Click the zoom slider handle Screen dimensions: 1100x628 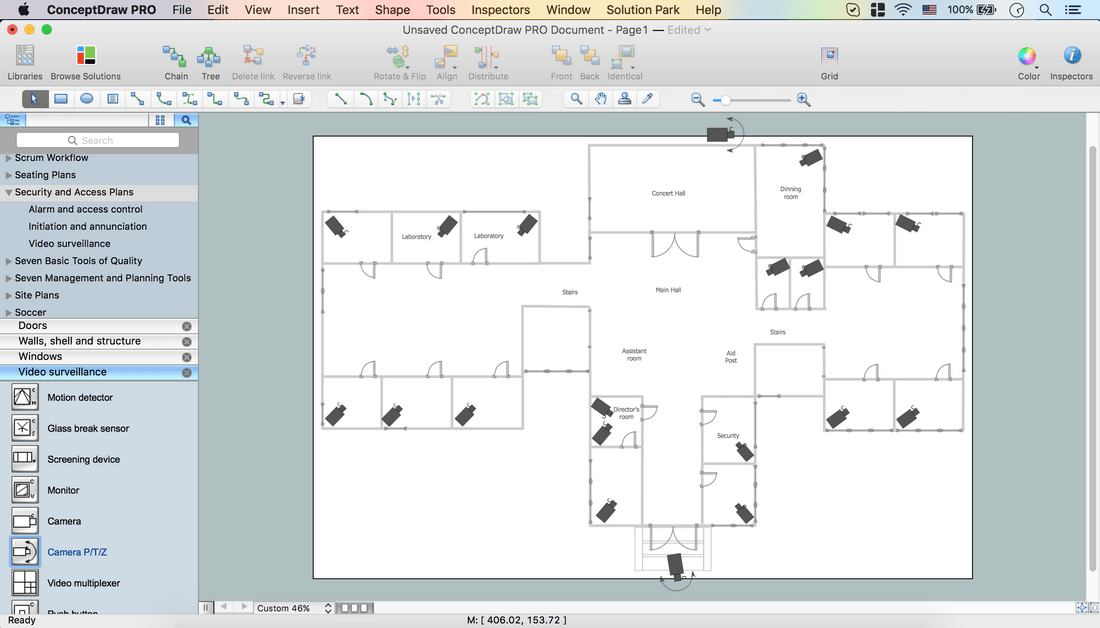coord(725,100)
